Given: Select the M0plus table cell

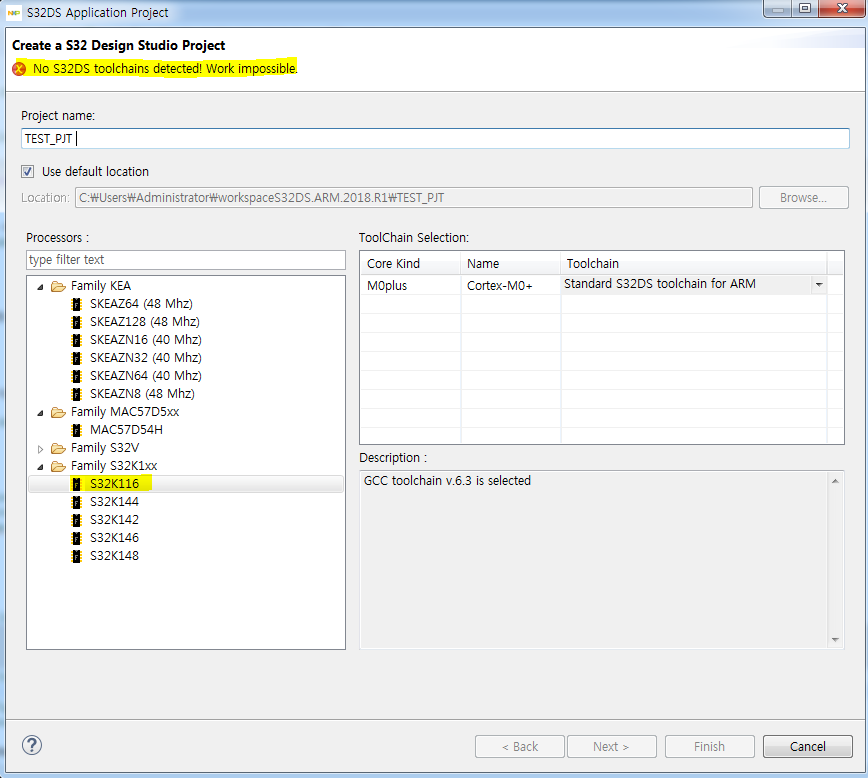Looking at the screenshot, I should [x=410, y=286].
